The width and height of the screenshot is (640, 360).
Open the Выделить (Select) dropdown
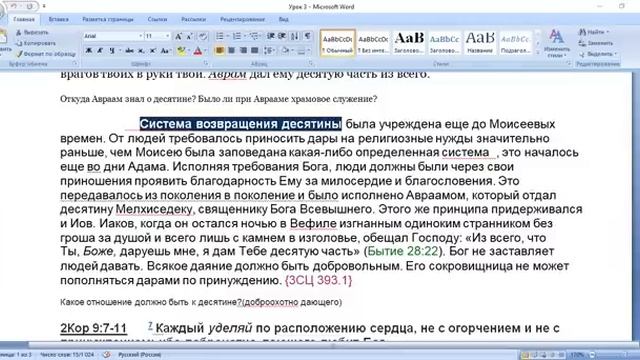(x=598, y=54)
